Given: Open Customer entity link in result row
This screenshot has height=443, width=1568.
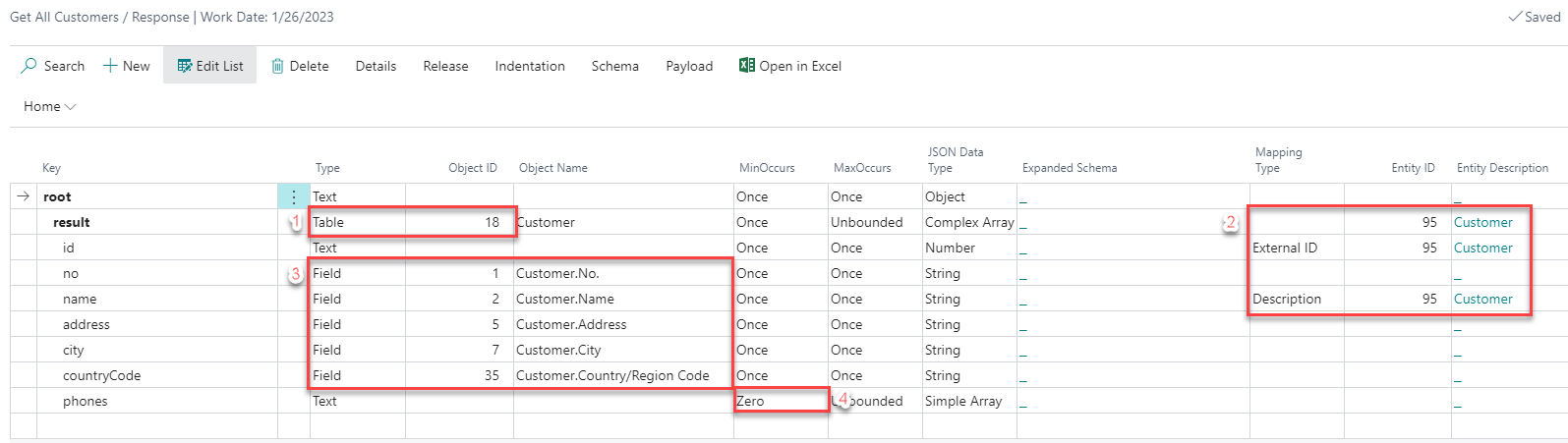Looking at the screenshot, I should click(x=1482, y=222).
